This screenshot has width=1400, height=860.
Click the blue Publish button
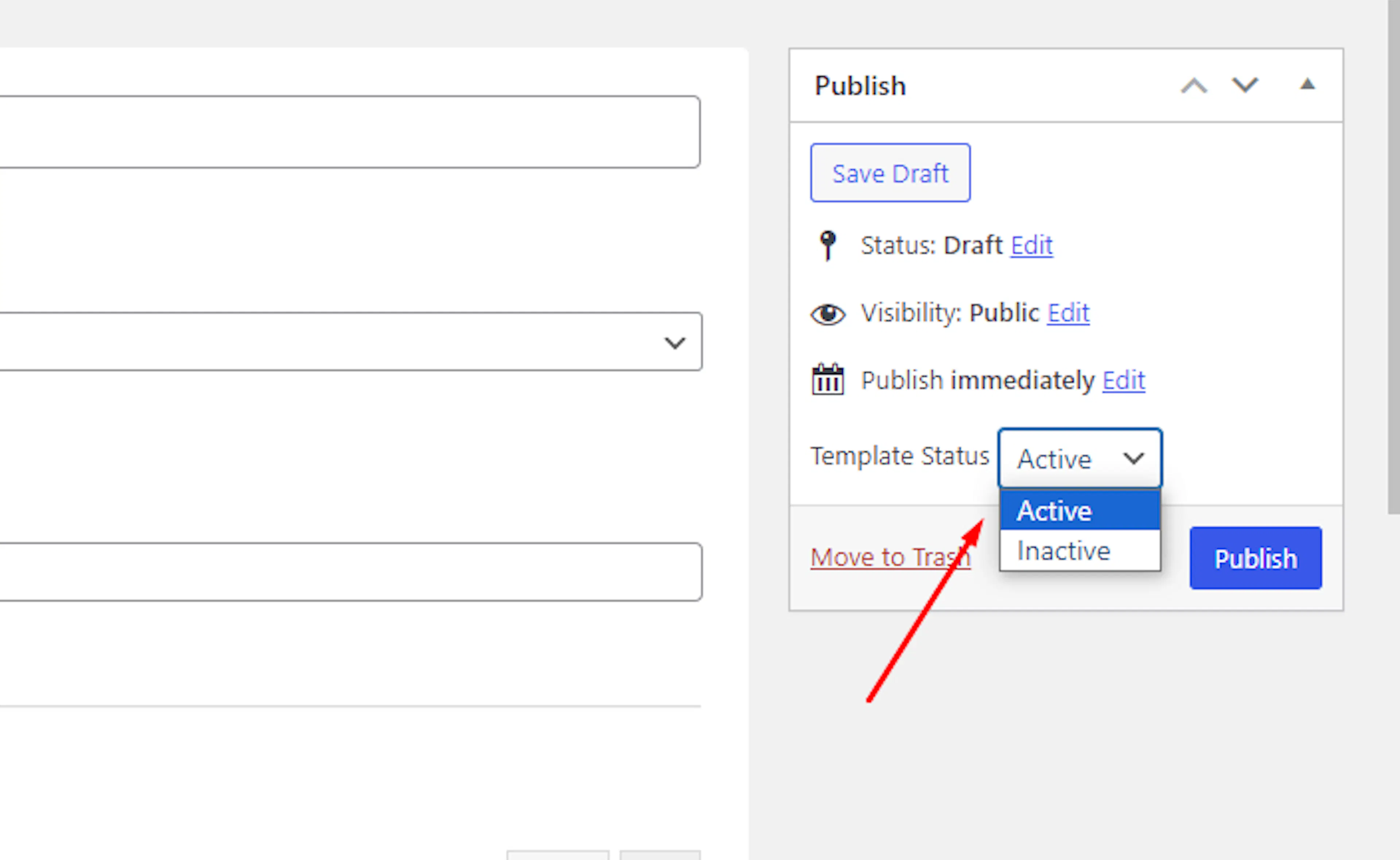(1256, 558)
